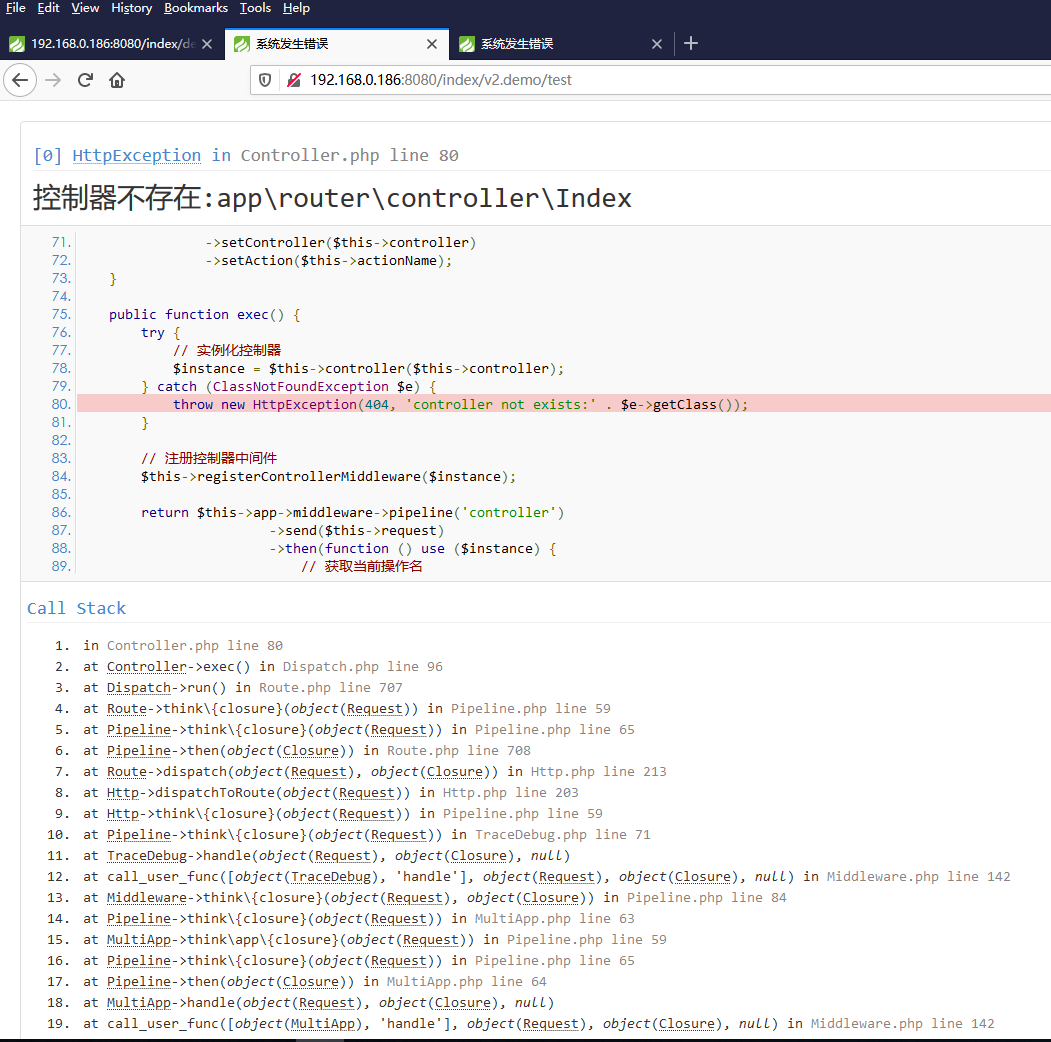Click the Forward arrow navigation button

54,80
